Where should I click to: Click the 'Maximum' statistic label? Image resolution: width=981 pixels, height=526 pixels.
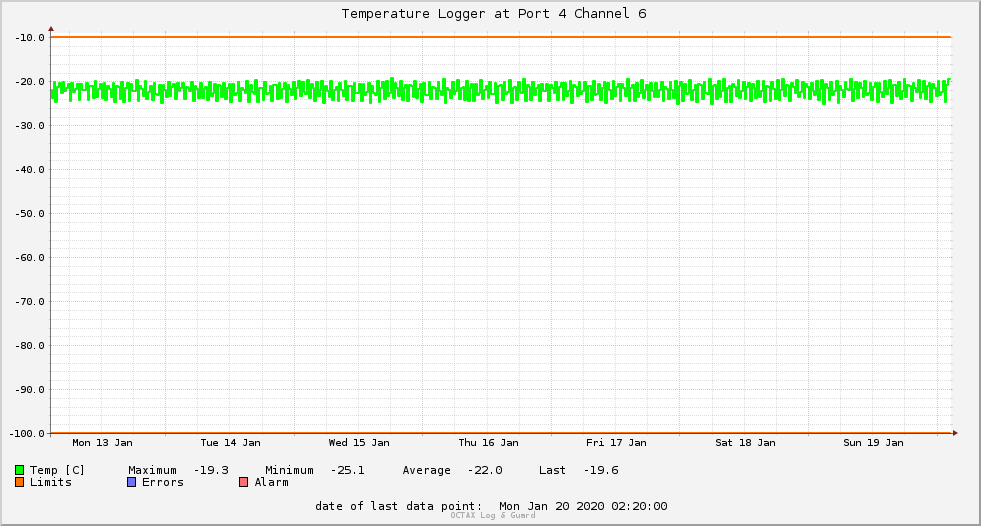(152, 470)
